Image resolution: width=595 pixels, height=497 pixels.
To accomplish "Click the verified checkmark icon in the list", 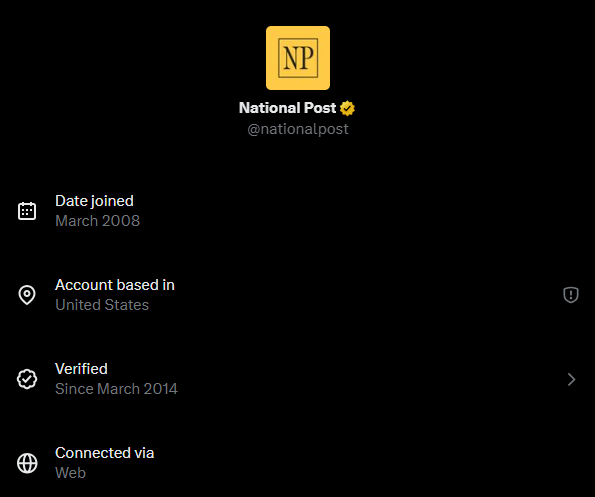I will (27, 379).
